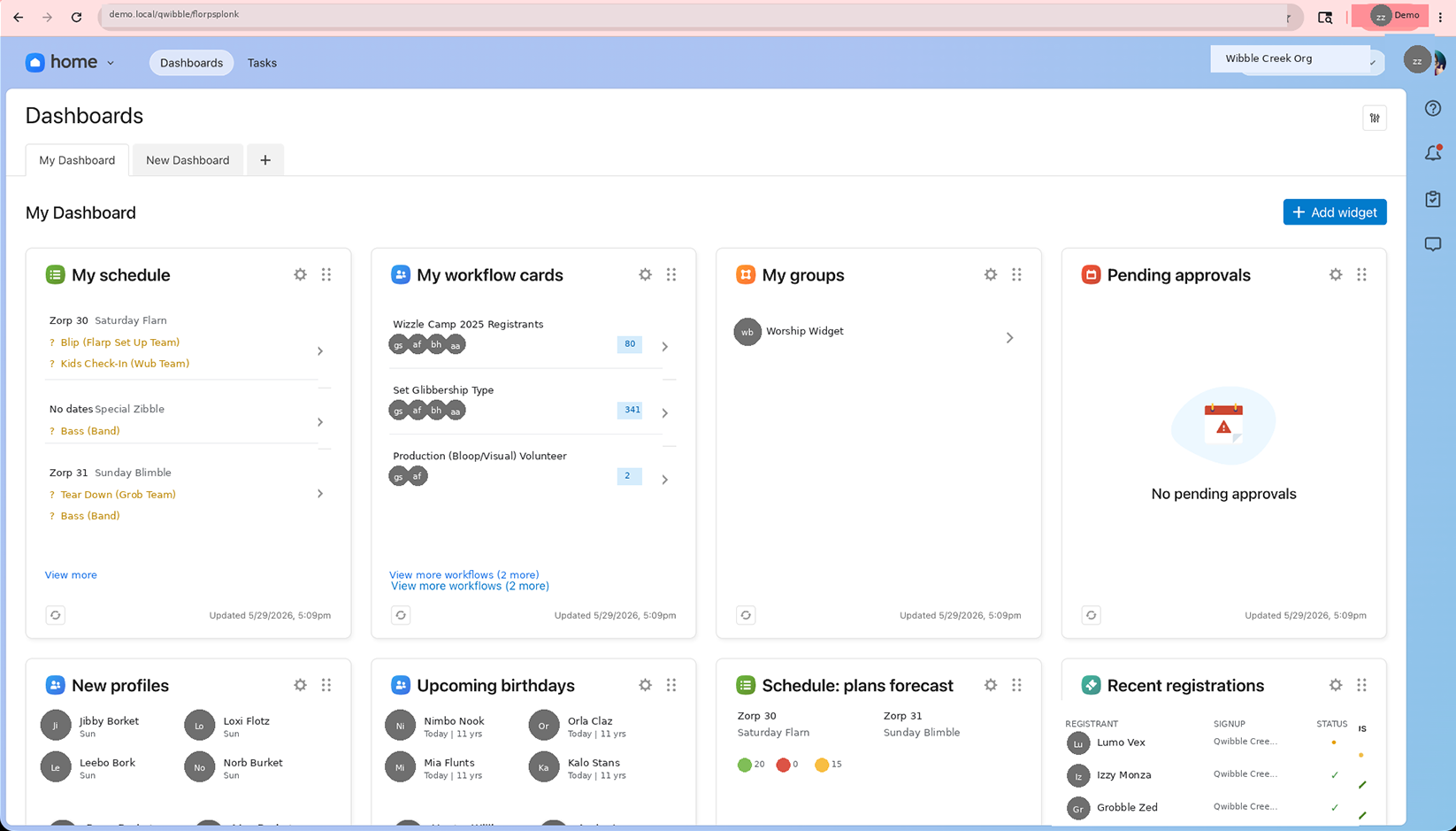Refresh the My schedule widget
Image resolution: width=1456 pixels, height=831 pixels.
[56, 615]
